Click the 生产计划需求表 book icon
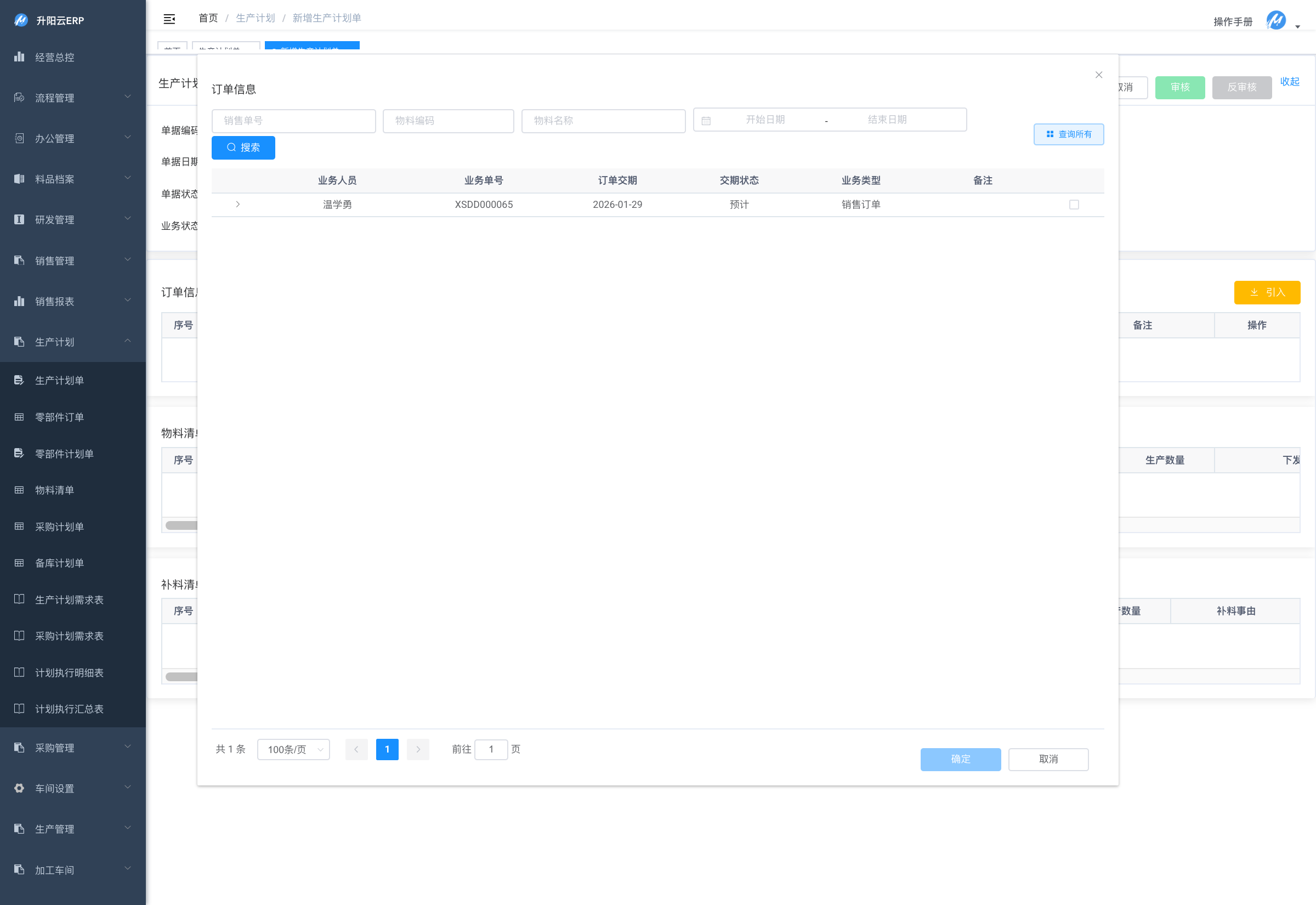 19,599
